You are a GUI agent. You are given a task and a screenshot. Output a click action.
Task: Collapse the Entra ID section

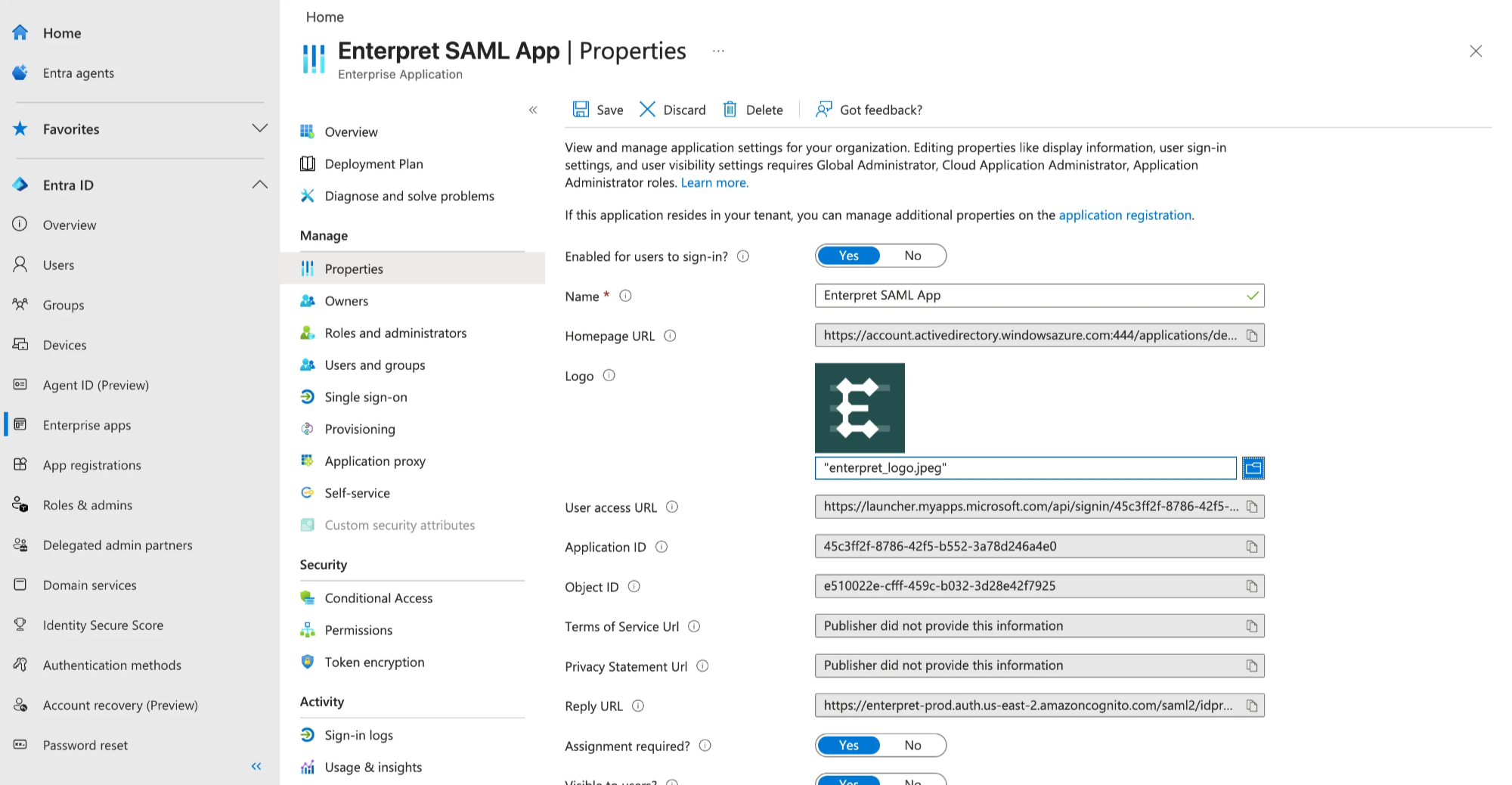coord(259,185)
